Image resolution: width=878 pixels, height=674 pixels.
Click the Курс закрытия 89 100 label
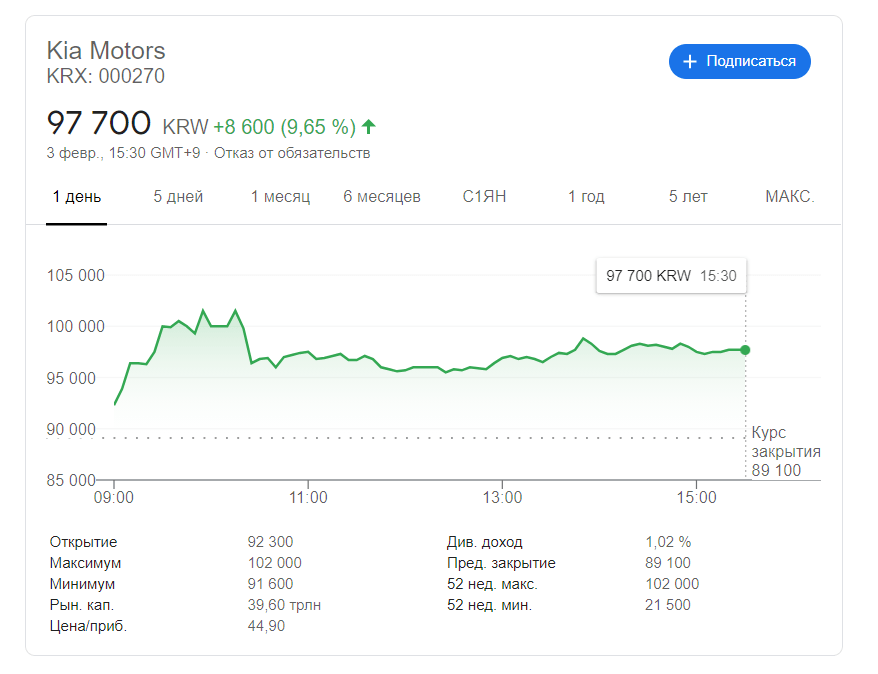(x=786, y=451)
